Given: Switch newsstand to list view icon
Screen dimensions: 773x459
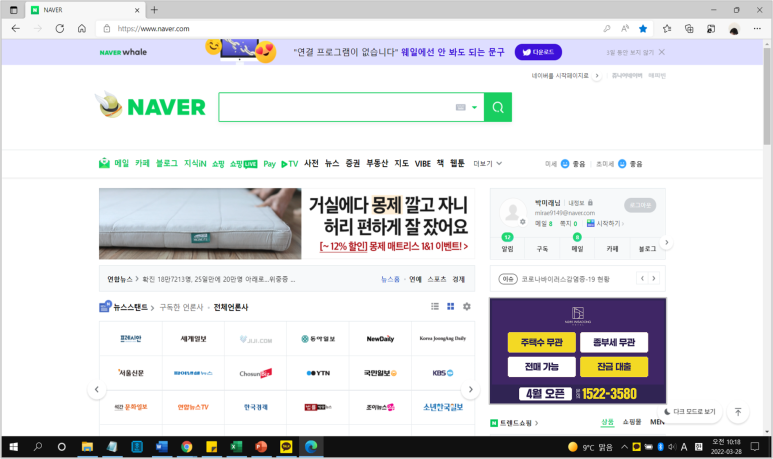Looking at the screenshot, I should tap(435, 306).
